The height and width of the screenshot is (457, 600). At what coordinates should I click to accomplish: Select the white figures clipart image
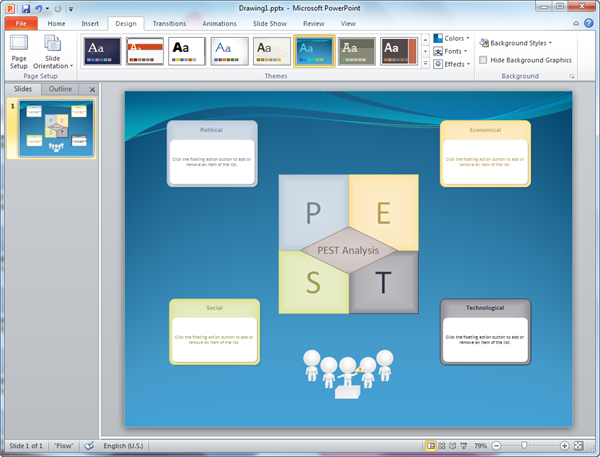tap(348, 374)
